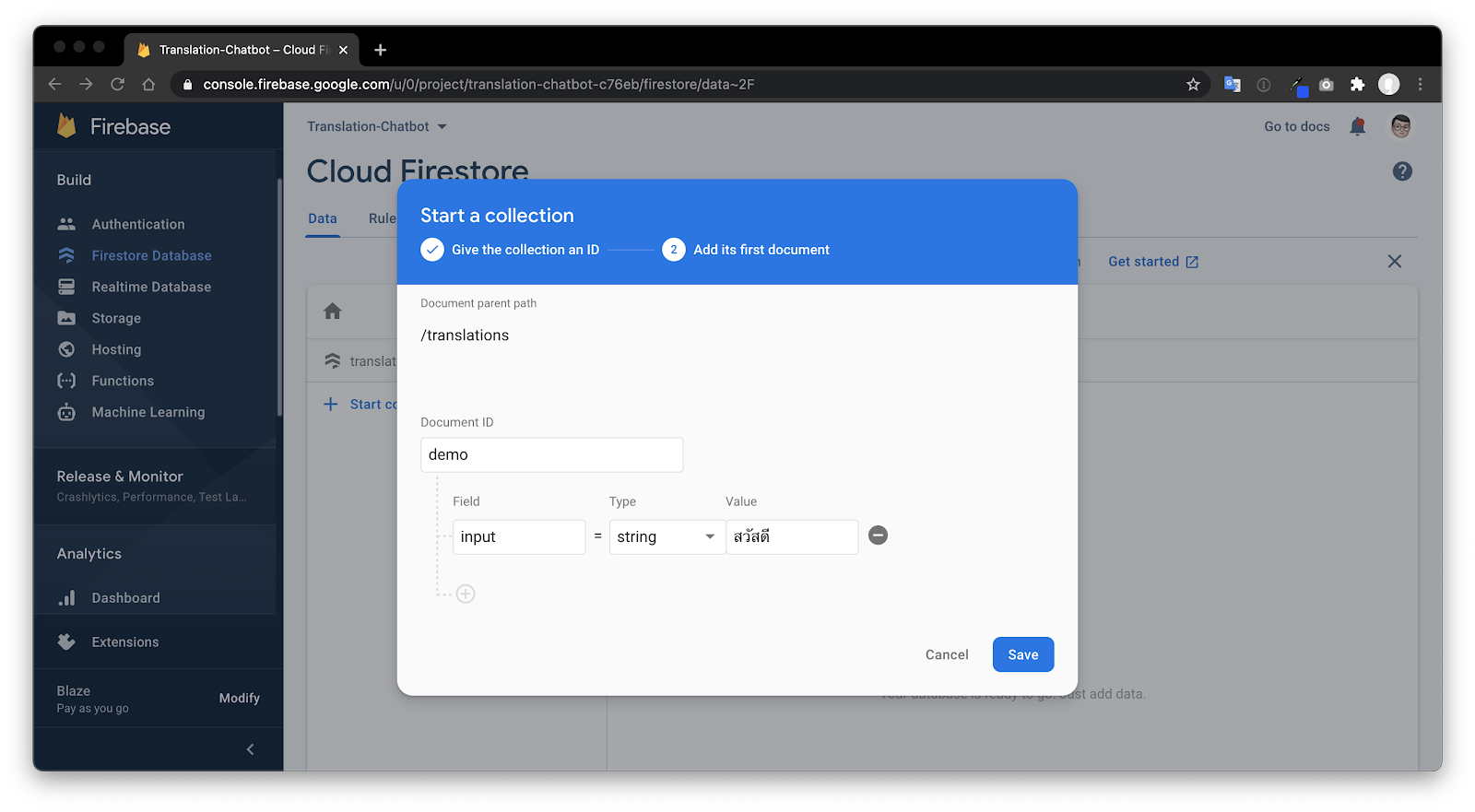Screen dimensions: 1475x812
Task: Close the Translation-Chatbot browser tab
Action: coord(343,50)
